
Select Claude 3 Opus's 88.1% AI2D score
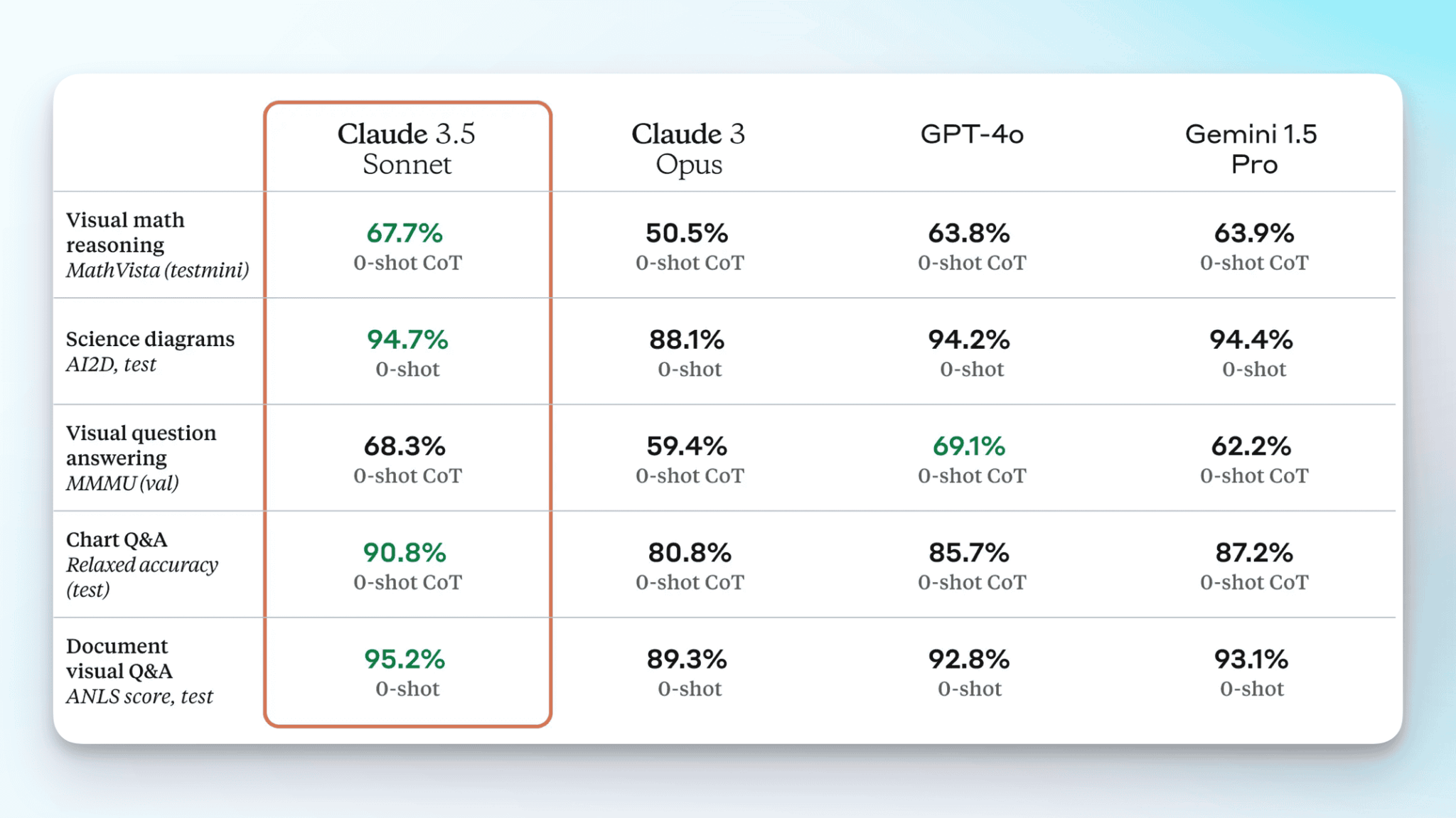coord(687,340)
